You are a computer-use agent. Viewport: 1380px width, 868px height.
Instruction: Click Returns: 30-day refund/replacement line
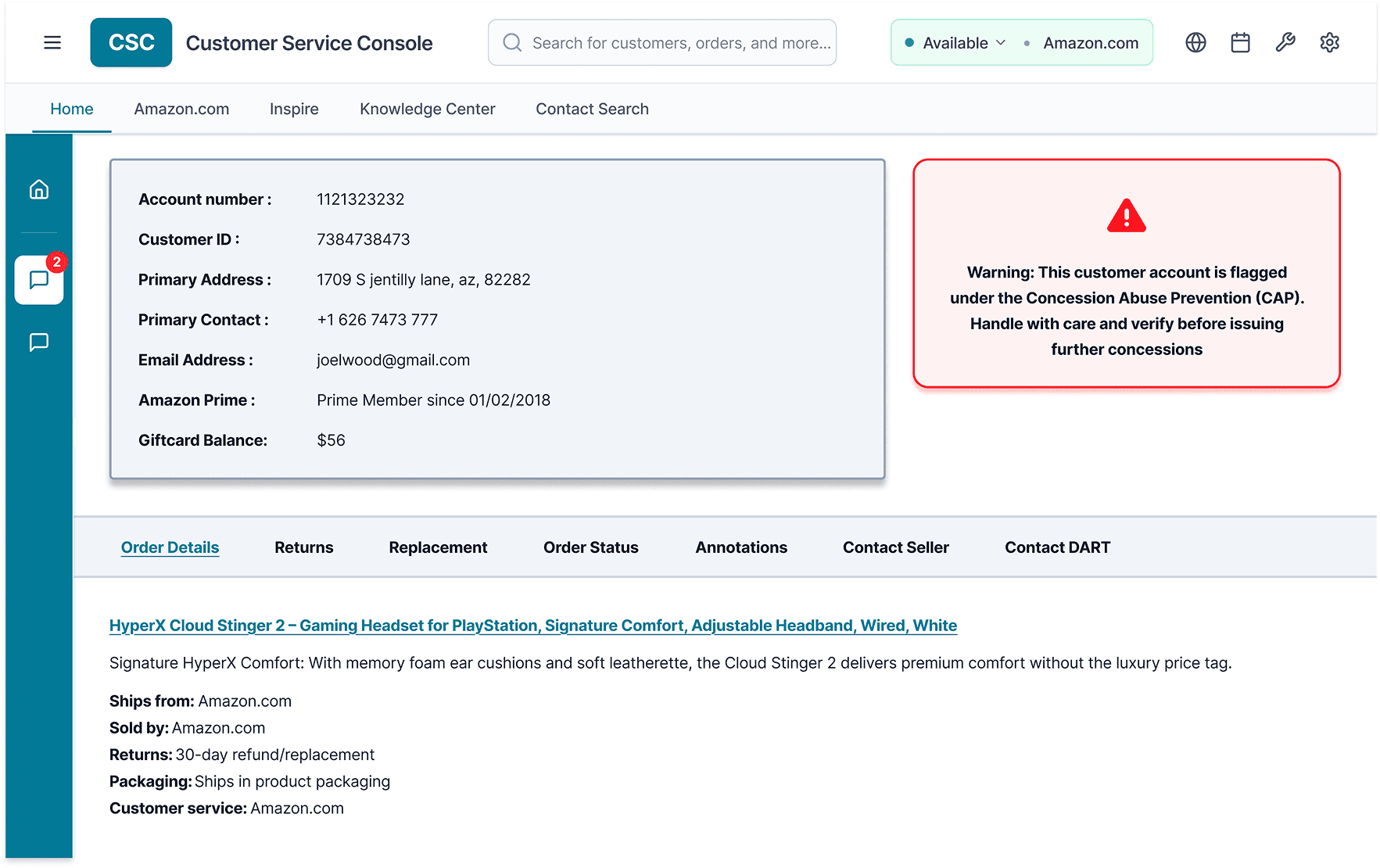(242, 755)
